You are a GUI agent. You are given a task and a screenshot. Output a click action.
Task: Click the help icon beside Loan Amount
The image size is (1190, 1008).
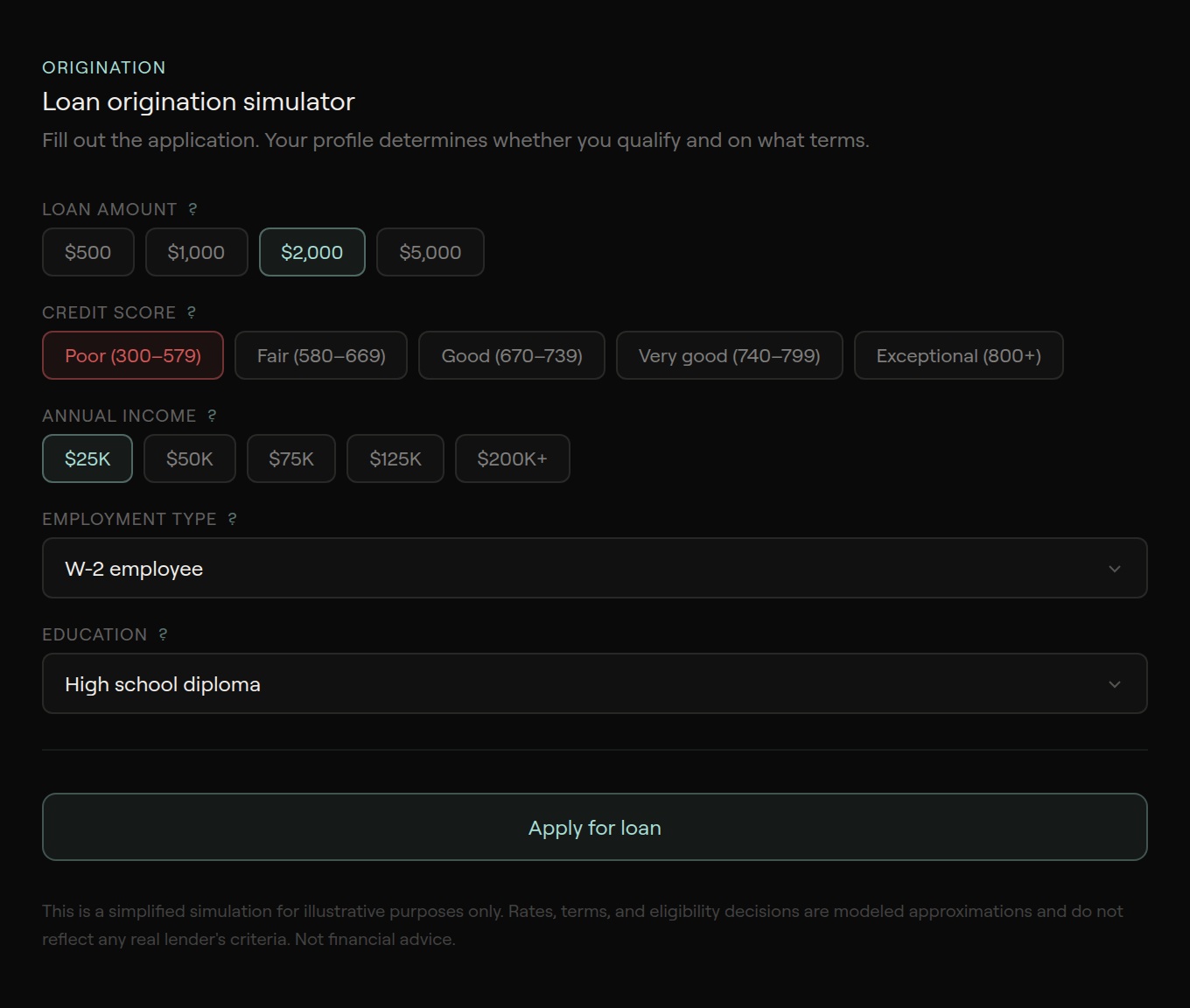tap(192, 209)
